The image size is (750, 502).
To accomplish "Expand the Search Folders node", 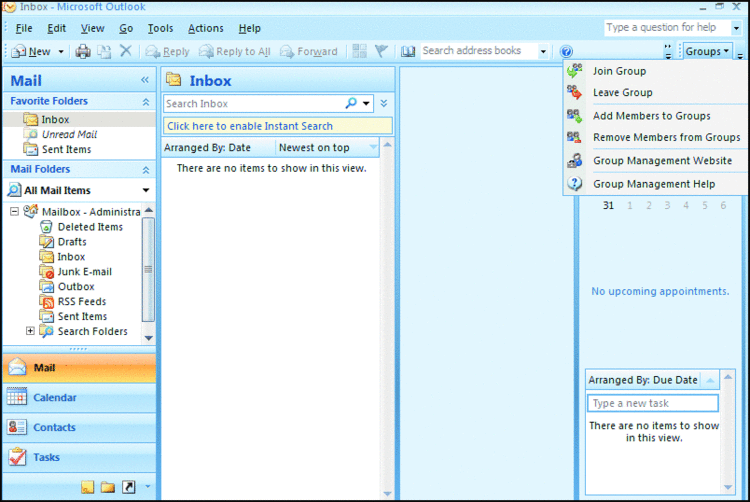I will pyautogui.click(x=30, y=330).
